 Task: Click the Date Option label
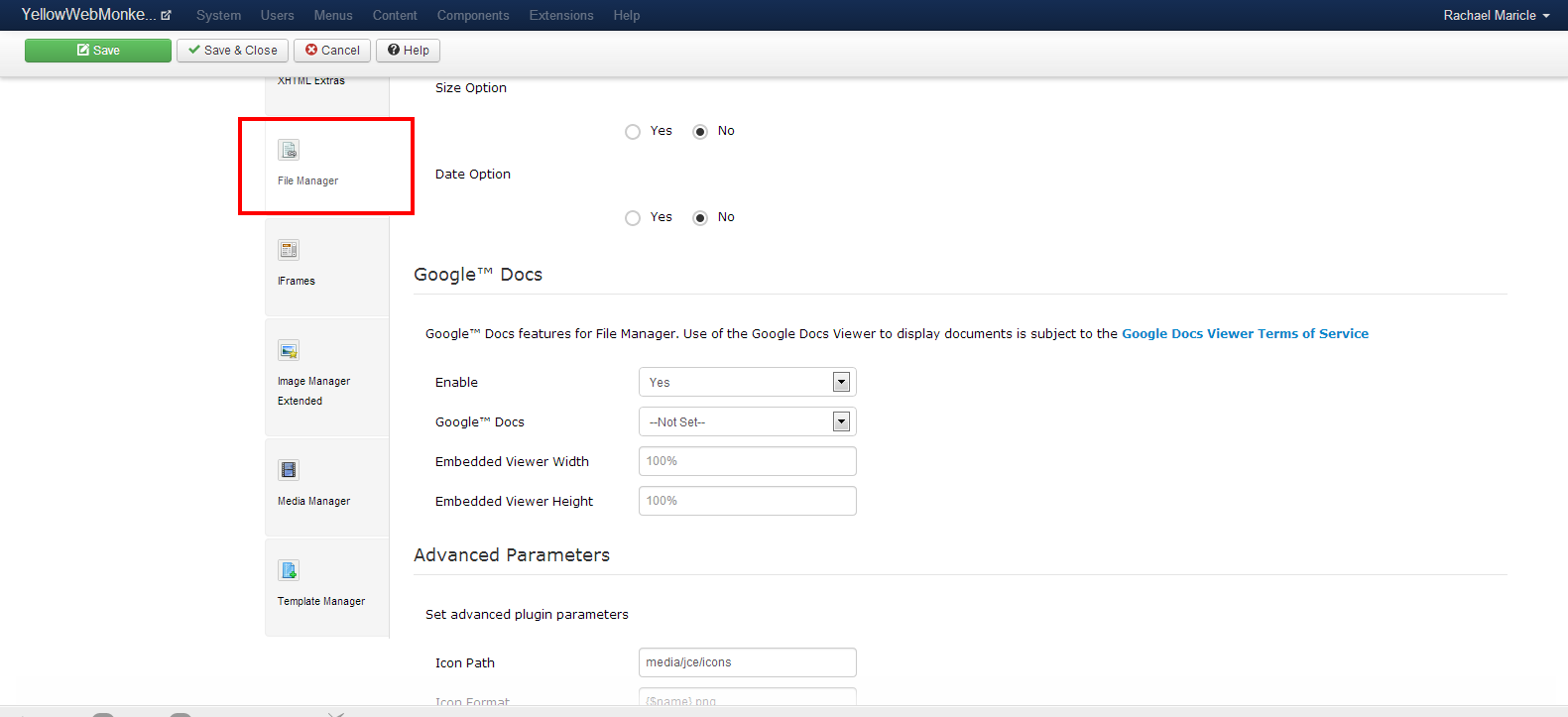coord(473,174)
